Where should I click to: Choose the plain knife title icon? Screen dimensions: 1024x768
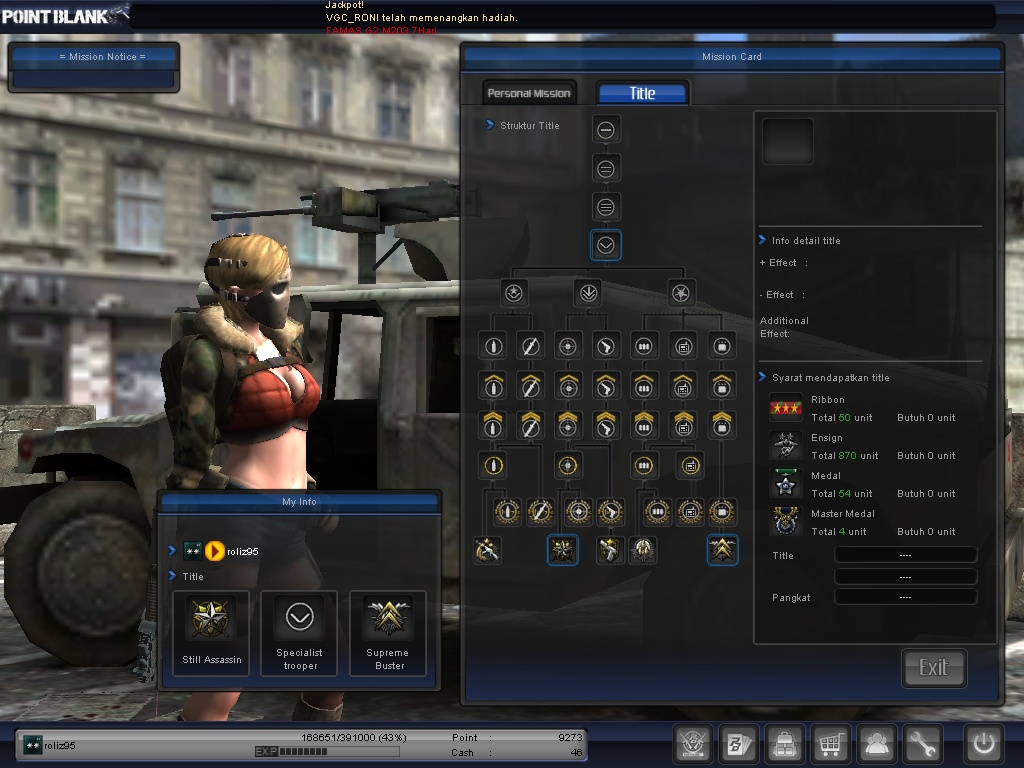530,346
